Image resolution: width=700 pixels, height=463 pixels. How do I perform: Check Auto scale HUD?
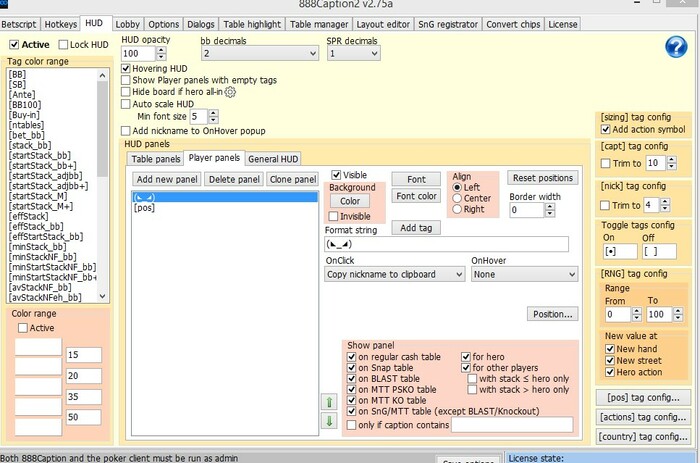point(126,104)
